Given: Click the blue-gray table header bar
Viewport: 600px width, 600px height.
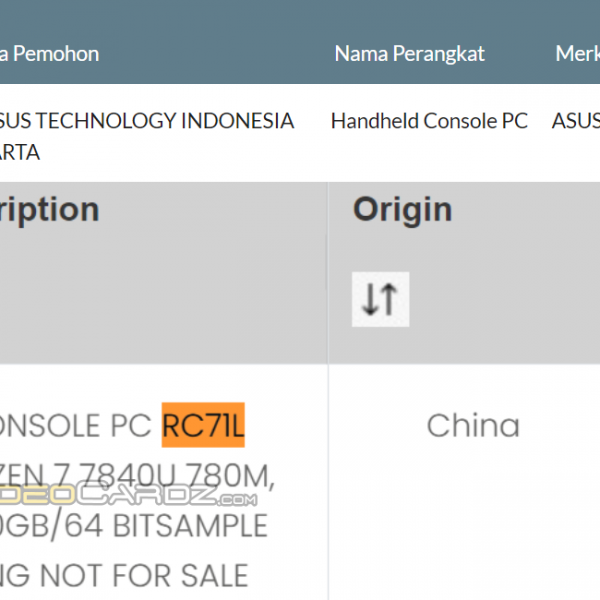Looking at the screenshot, I should click(300, 42).
